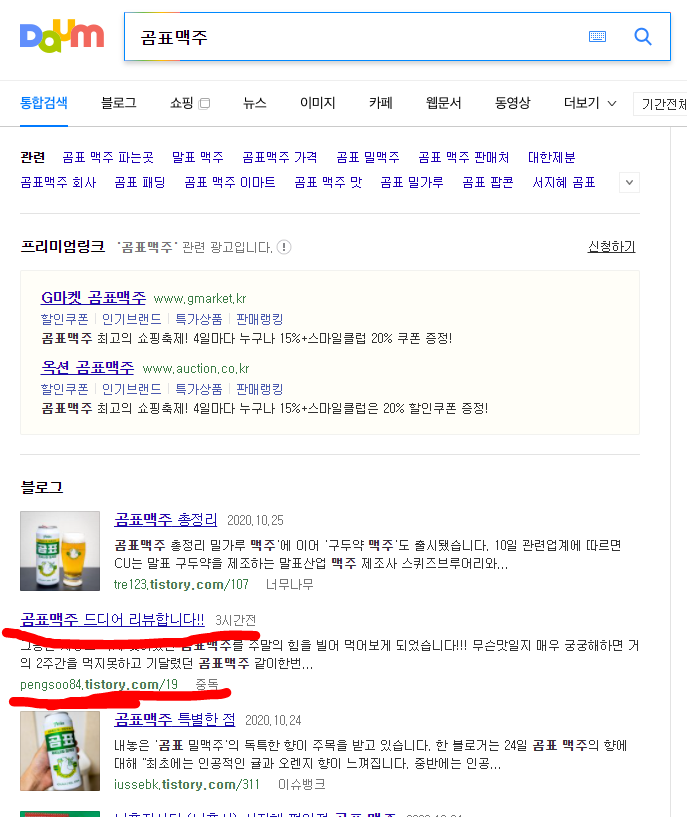Screen dimensions: 687x817
Task: Click 판매랭킹 under 옥션 ad
Action: tap(260, 389)
